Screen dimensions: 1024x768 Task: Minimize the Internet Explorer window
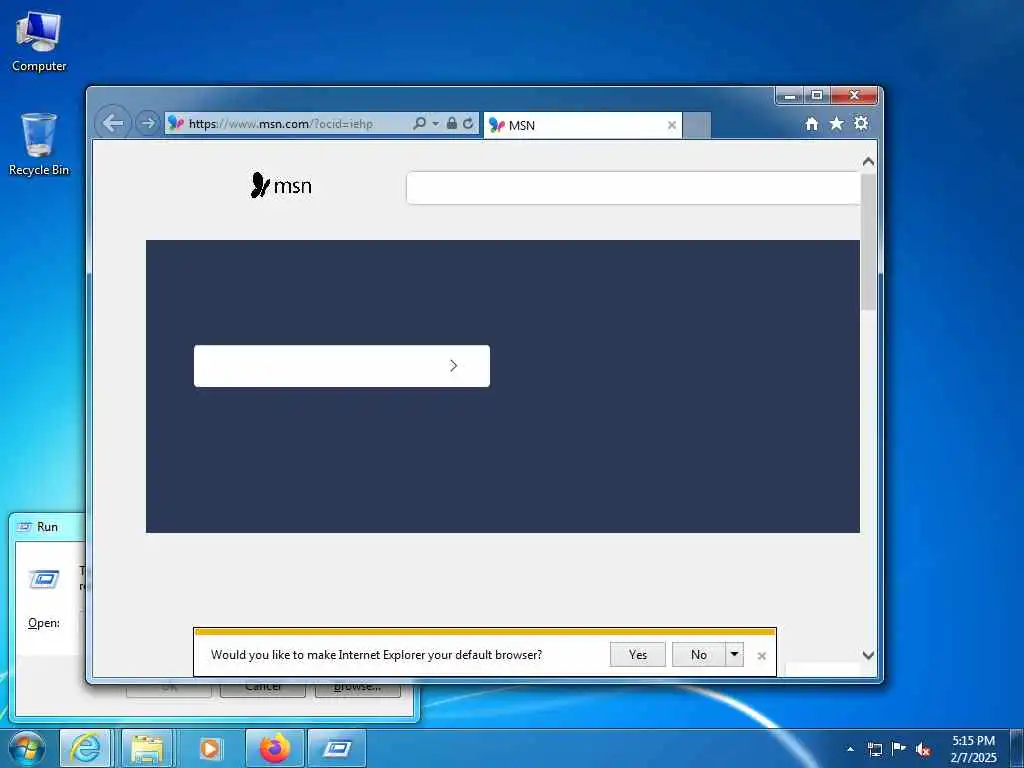tap(790, 95)
